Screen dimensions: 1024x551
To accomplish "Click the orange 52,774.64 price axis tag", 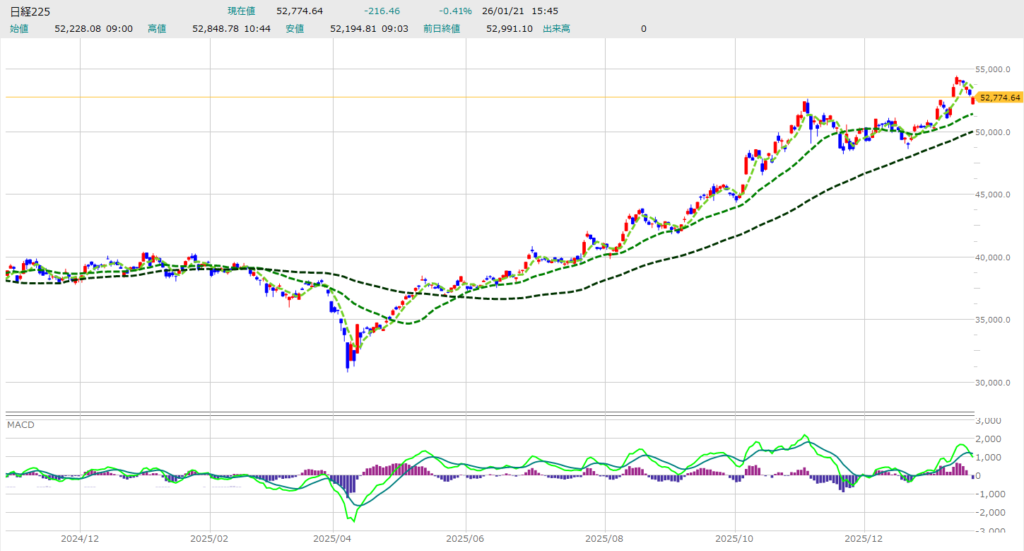I will pyautogui.click(x=999, y=97).
